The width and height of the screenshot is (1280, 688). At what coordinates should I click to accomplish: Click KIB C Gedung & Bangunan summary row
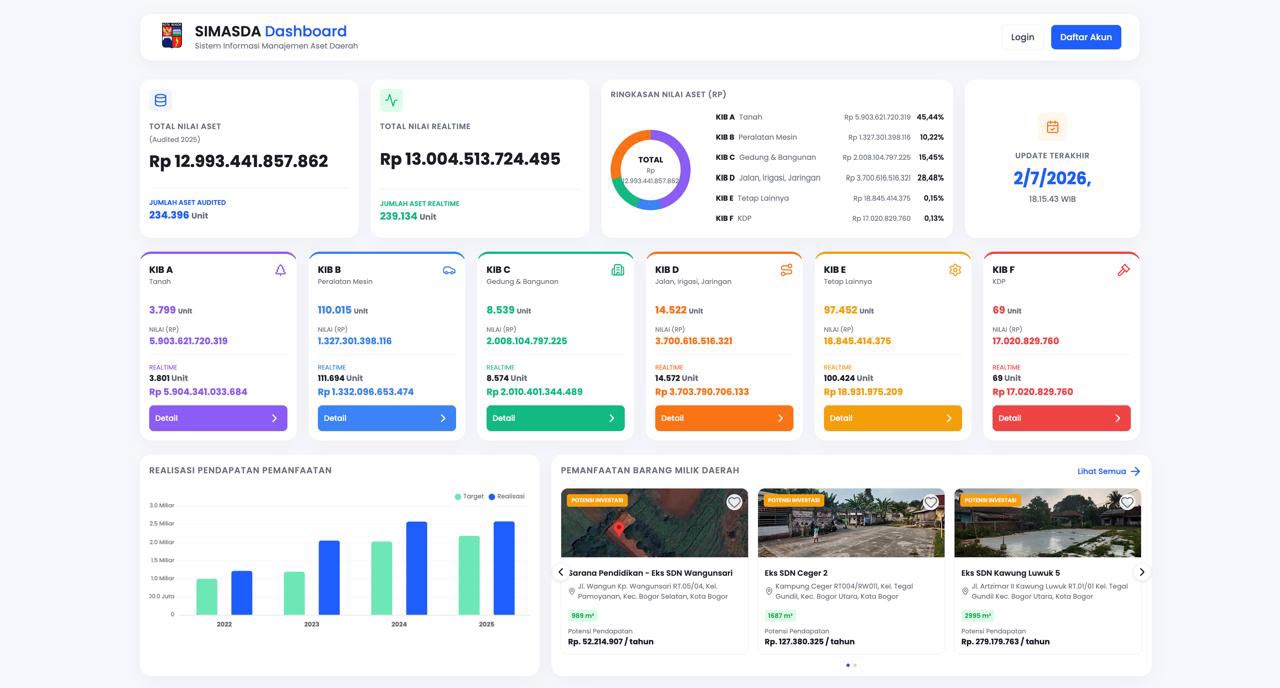click(x=829, y=157)
